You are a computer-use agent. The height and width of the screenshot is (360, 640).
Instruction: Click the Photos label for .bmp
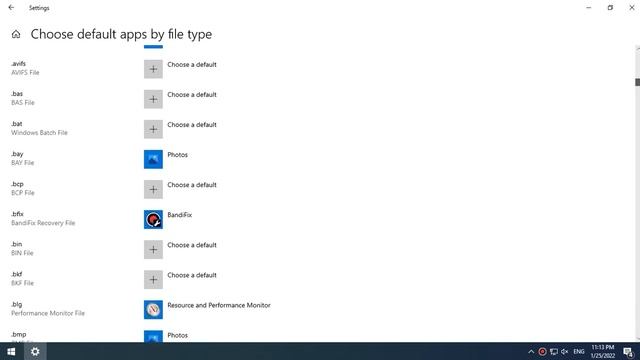[178, 335]
